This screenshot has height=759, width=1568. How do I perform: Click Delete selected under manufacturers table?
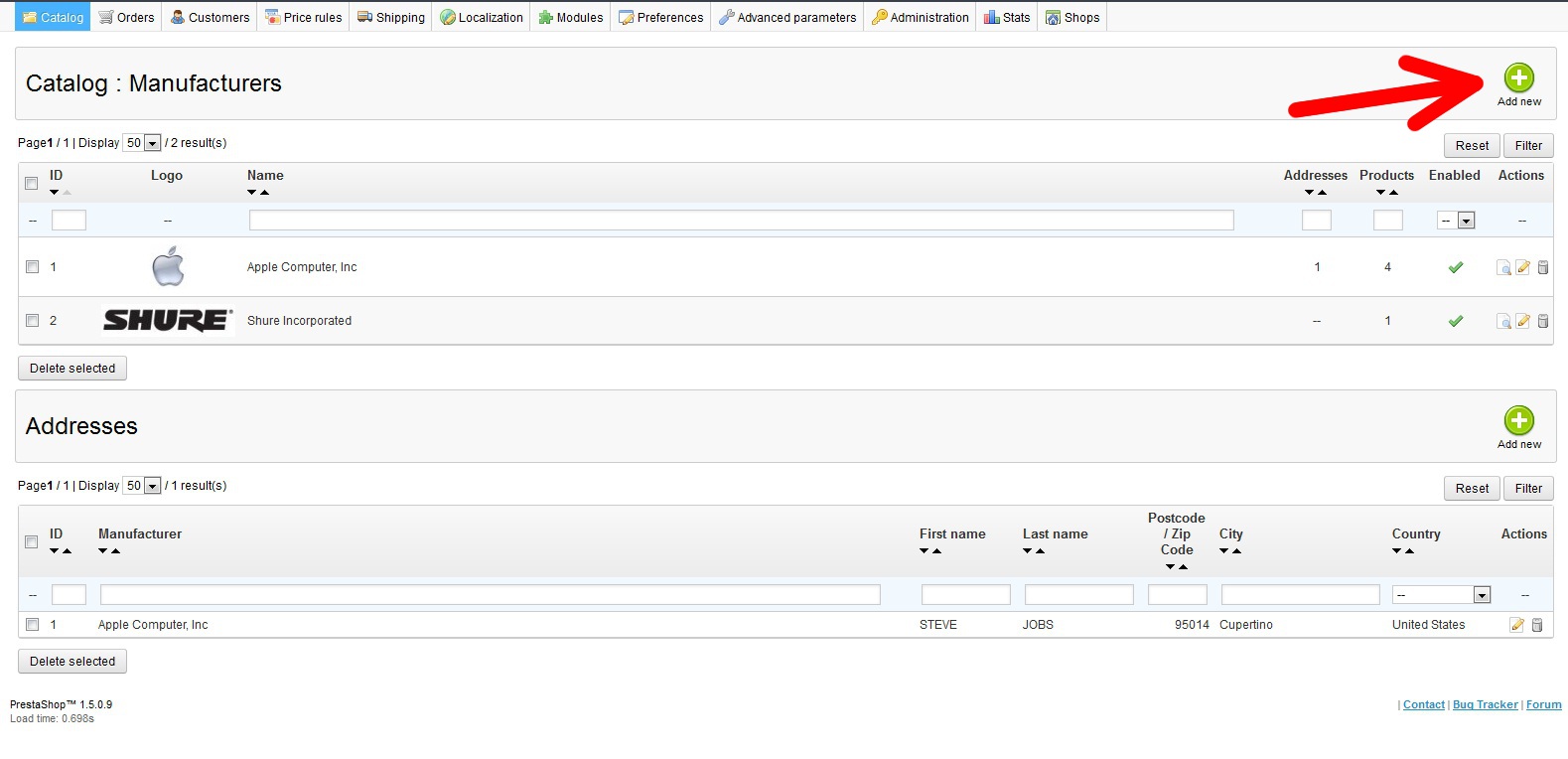(72, 369)
